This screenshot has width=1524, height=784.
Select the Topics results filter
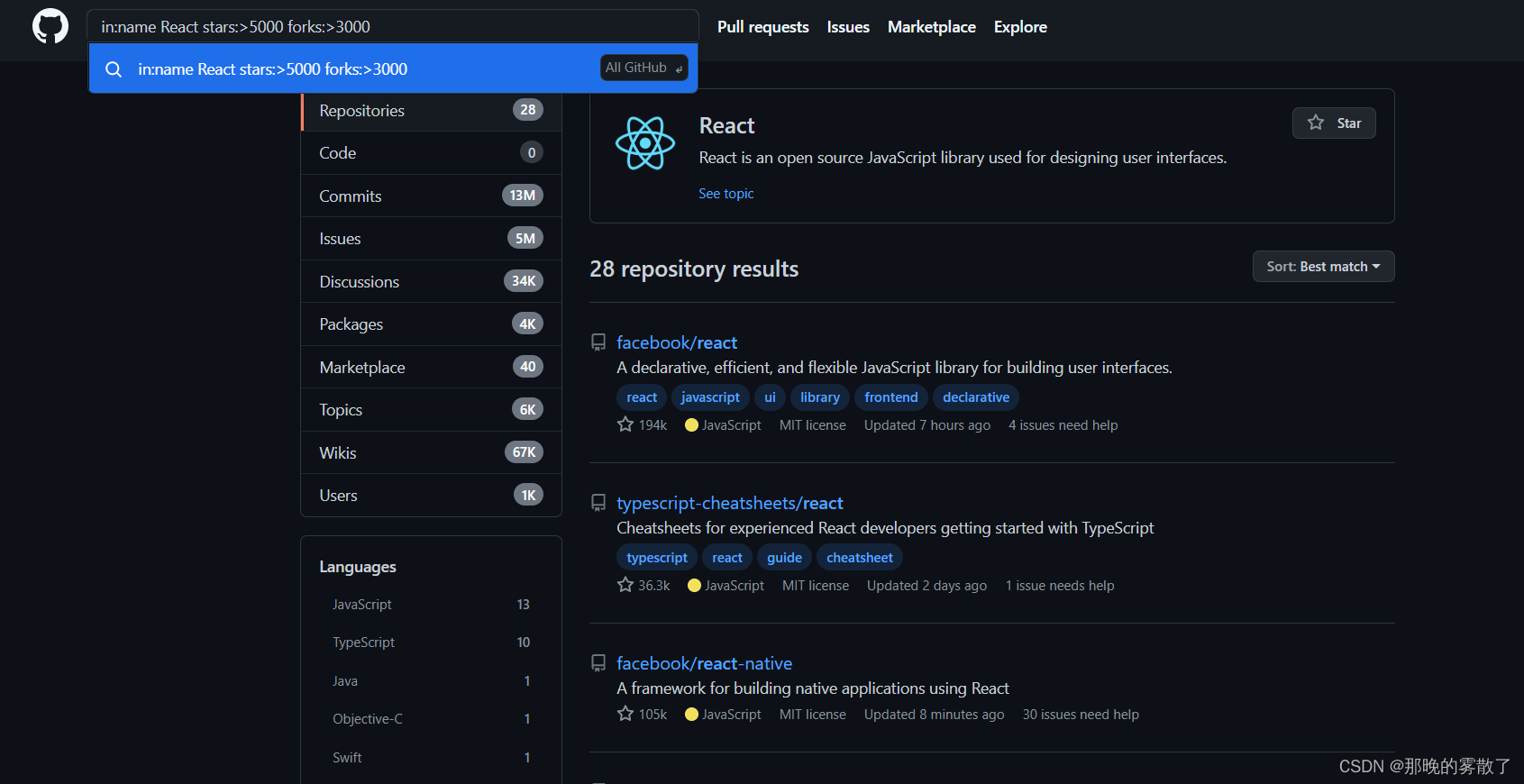click(432, 410)
